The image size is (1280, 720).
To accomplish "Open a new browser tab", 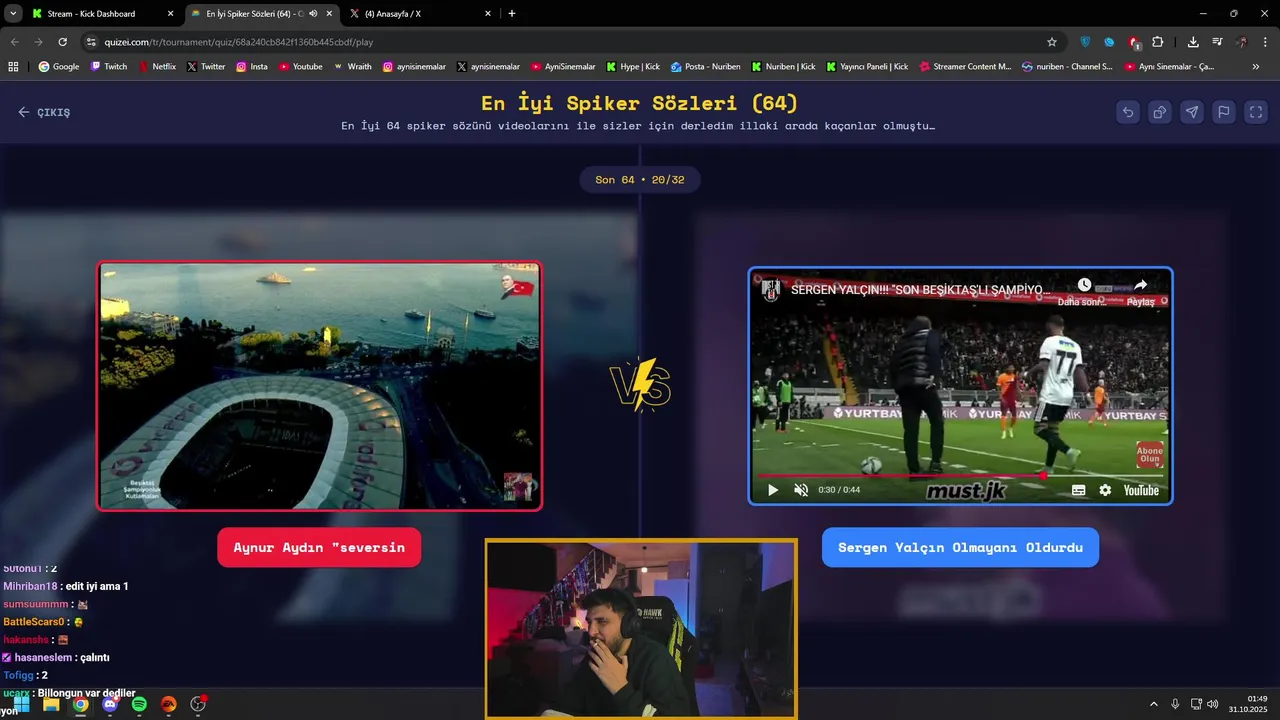I will coord(512,14).
